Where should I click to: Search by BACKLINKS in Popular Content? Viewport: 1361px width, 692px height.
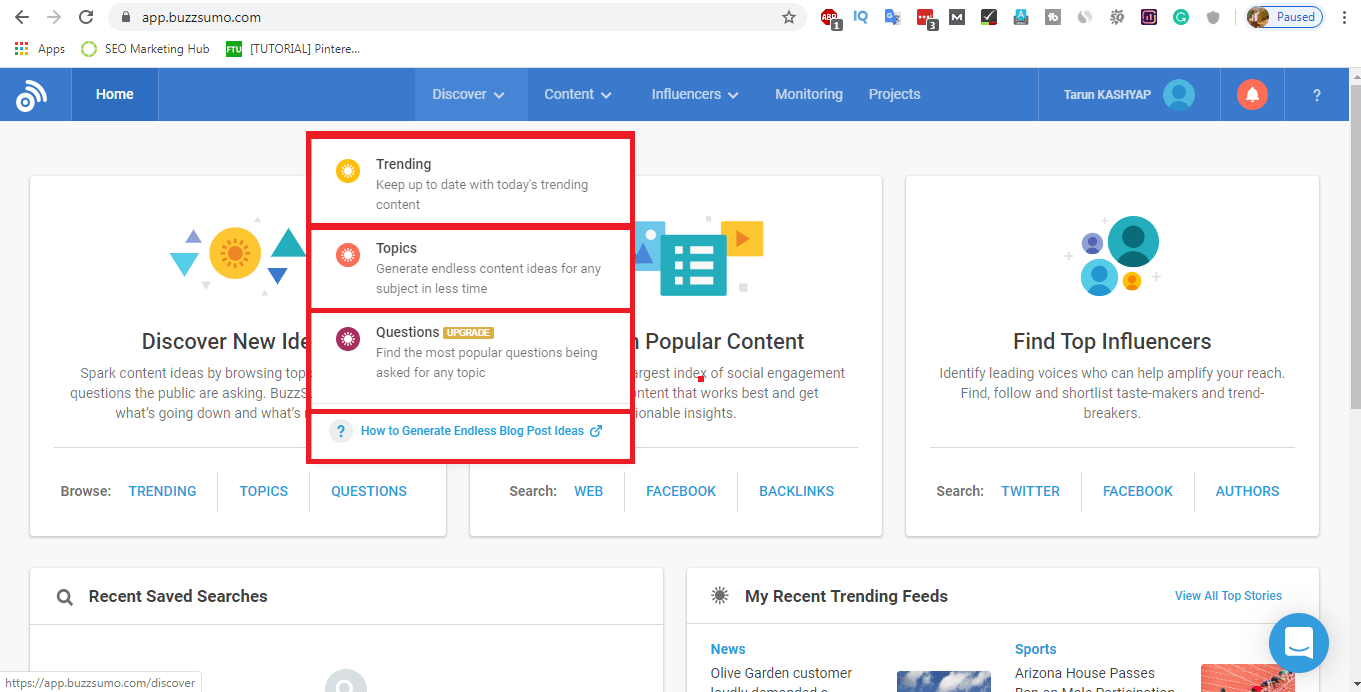coord(796,491)
